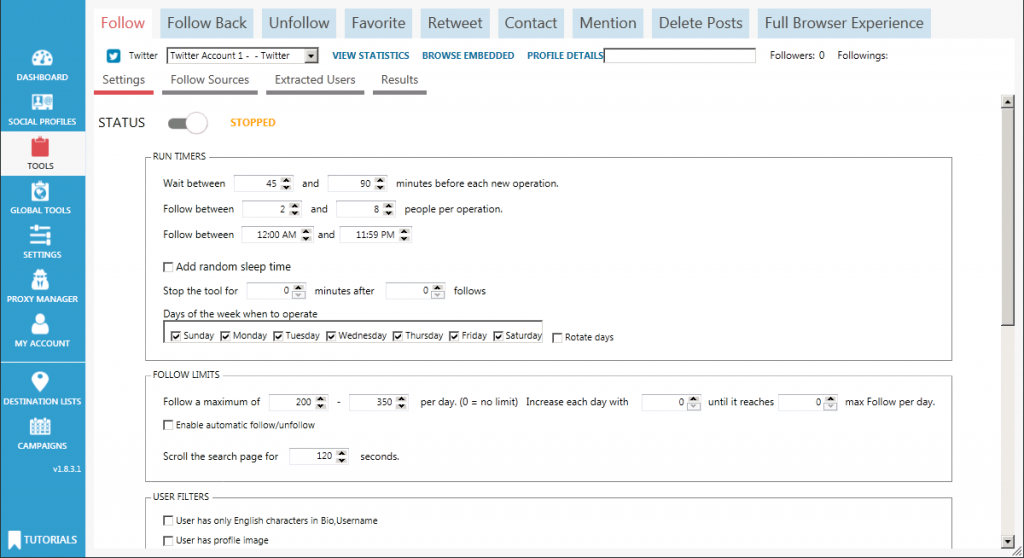The width and height of the screenshot is (1024, 558).
Task: Increase the follow maximum 200 per day stepper
Action: click(321, 398)
